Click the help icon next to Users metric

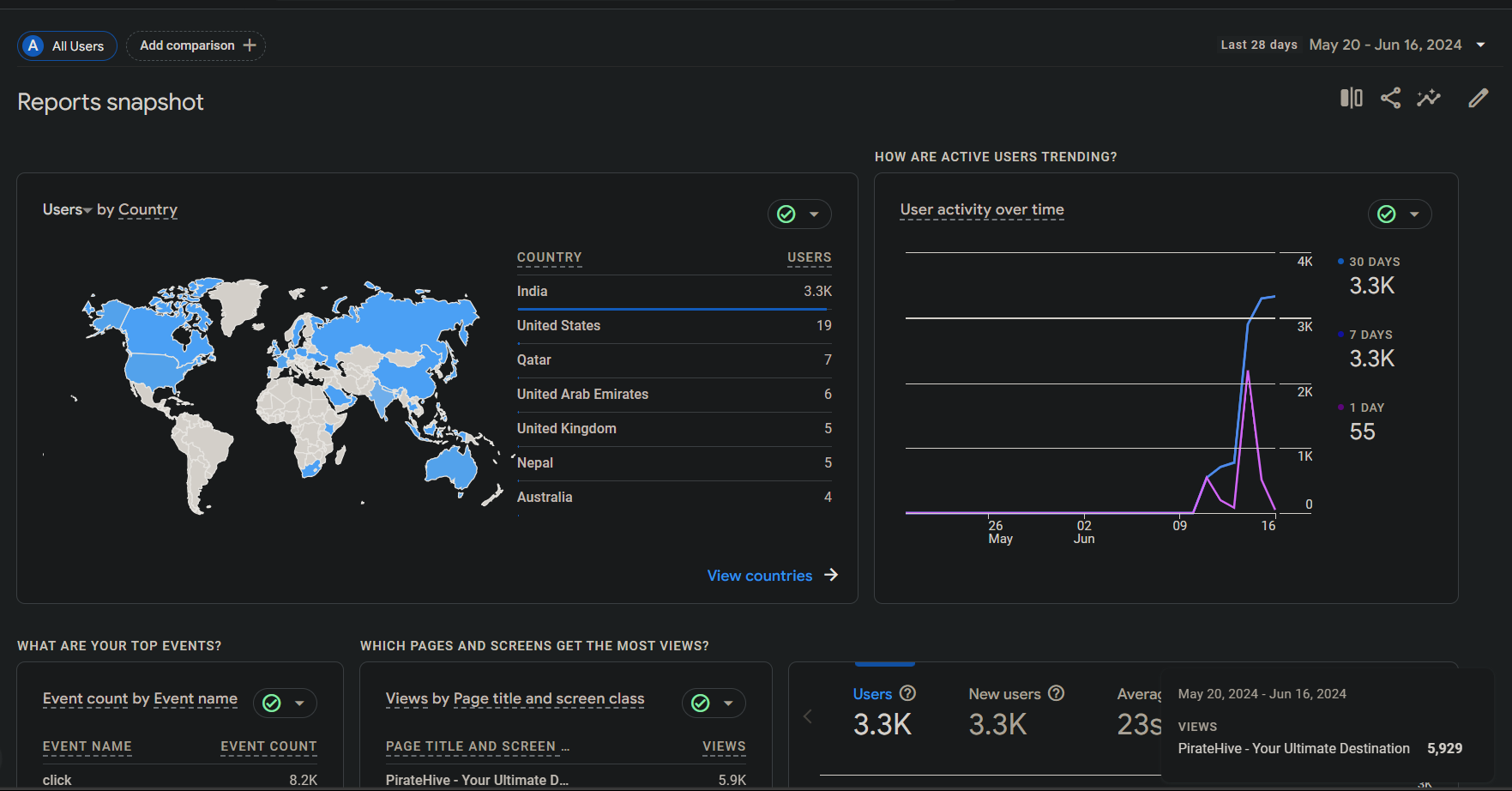point(907,693)
